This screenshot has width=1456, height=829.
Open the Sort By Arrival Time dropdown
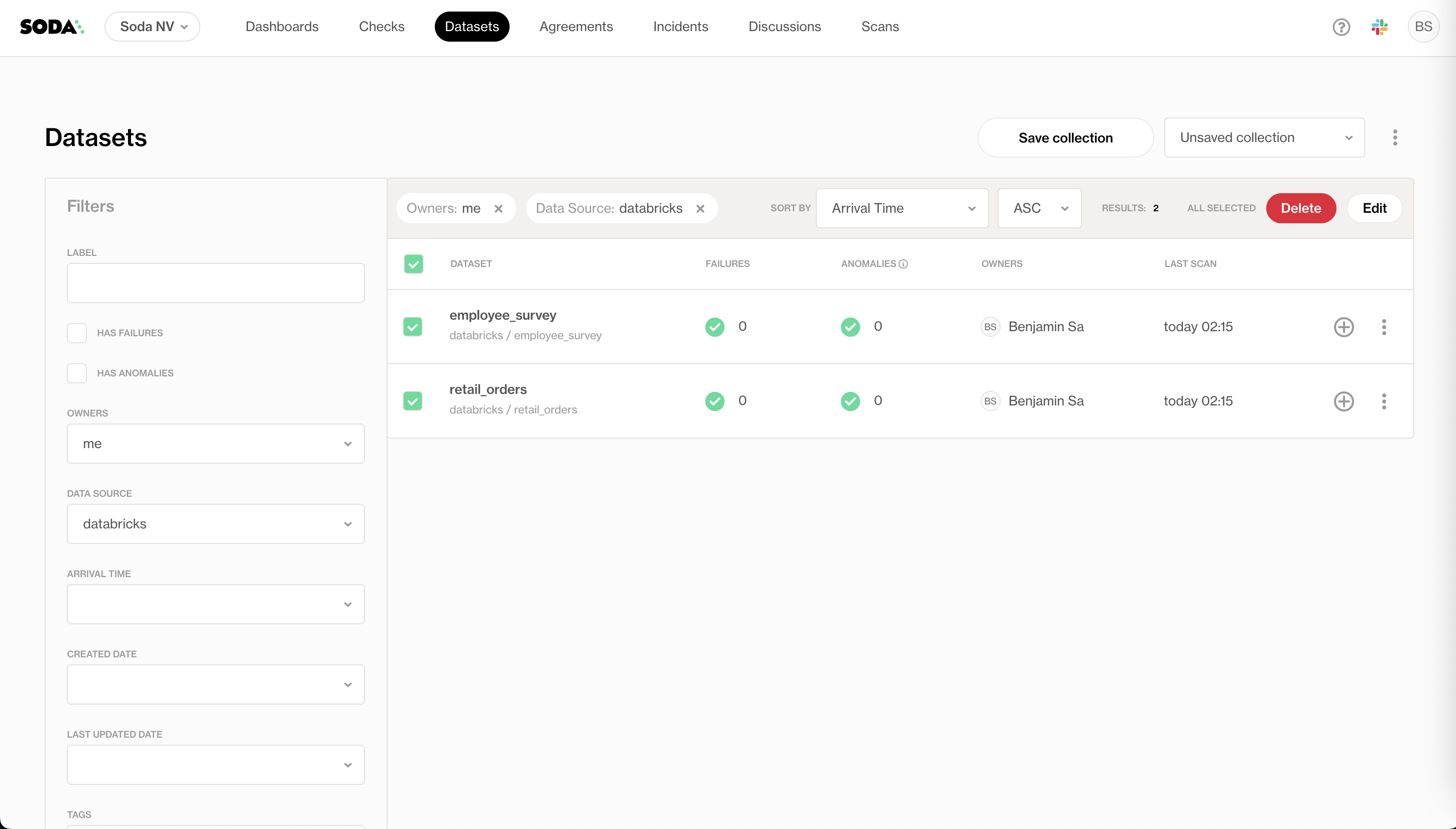[x=902, y=208]
